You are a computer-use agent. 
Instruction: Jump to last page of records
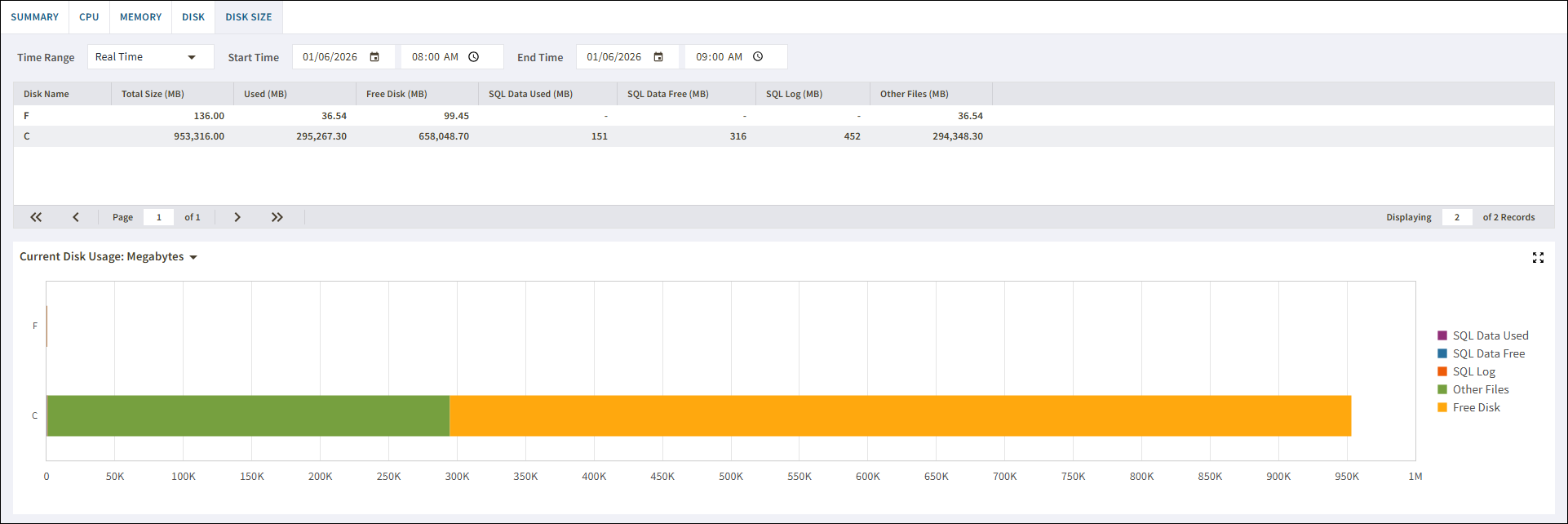277,217
